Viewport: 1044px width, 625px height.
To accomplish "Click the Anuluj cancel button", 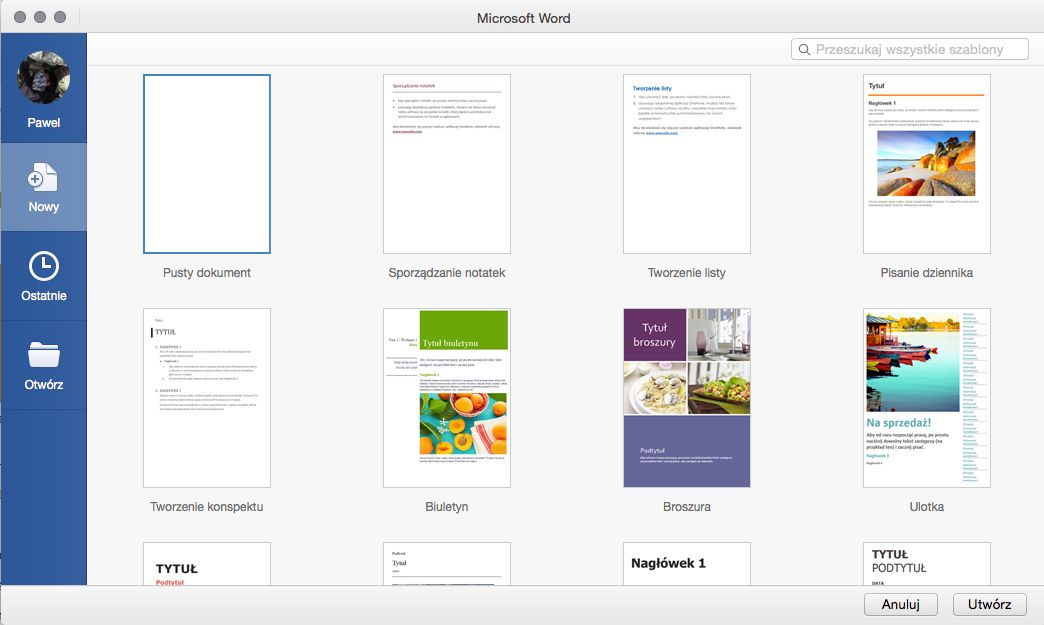I will (901, 604).
